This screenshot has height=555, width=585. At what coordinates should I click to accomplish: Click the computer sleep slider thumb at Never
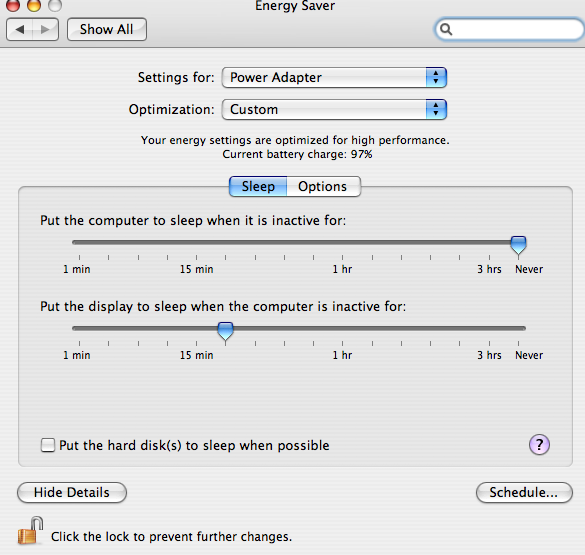pos(518,245)
